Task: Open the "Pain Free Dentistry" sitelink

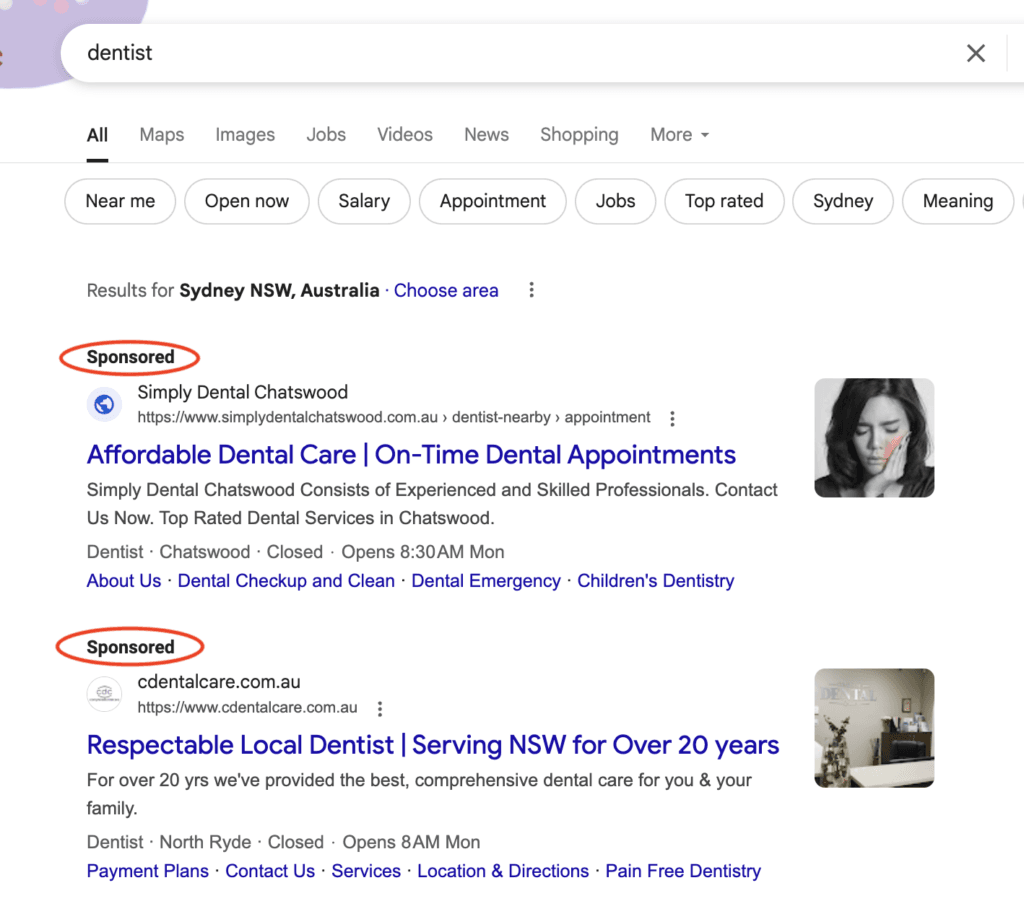Action: 683,871
